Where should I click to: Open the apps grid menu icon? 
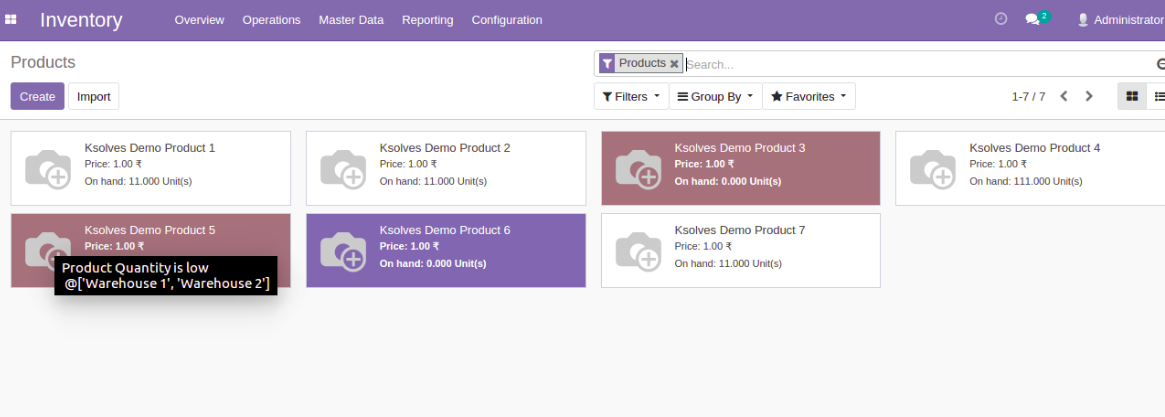click(10, 20)
